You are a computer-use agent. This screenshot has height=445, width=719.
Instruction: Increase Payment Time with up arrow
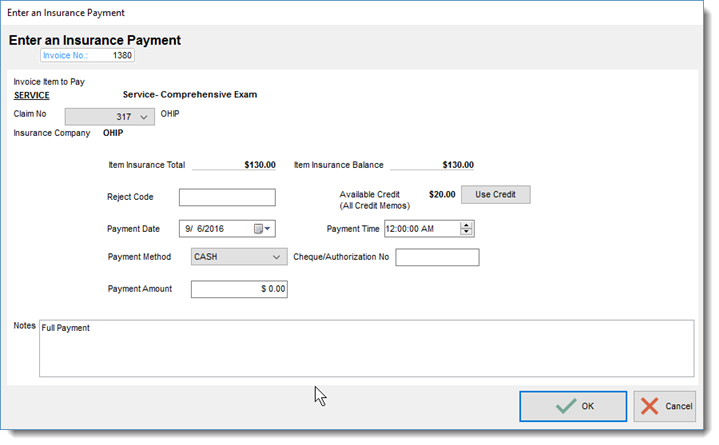[x=466, y=225]
